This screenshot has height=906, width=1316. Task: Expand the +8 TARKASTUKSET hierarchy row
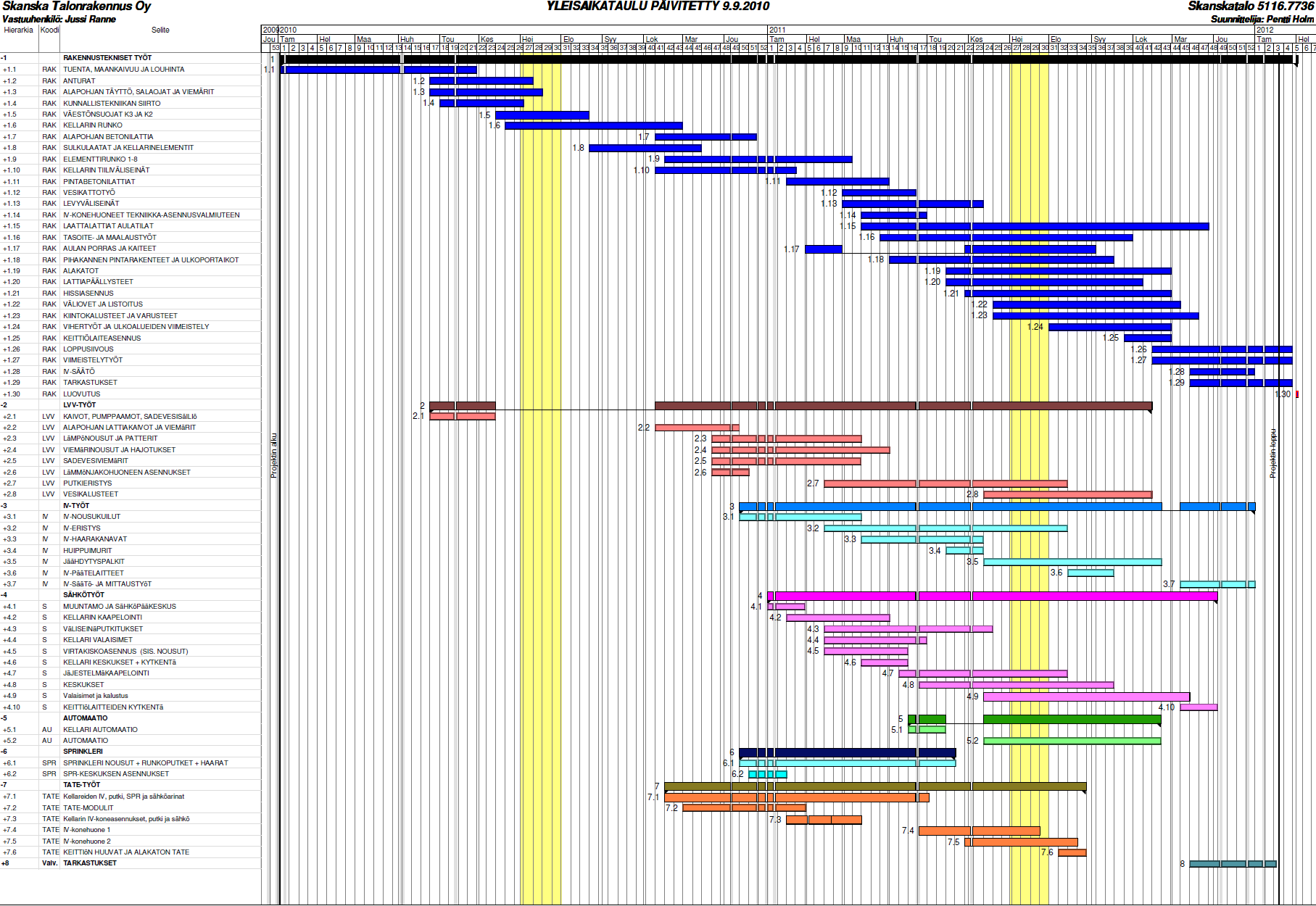click(x=5, y=863)
